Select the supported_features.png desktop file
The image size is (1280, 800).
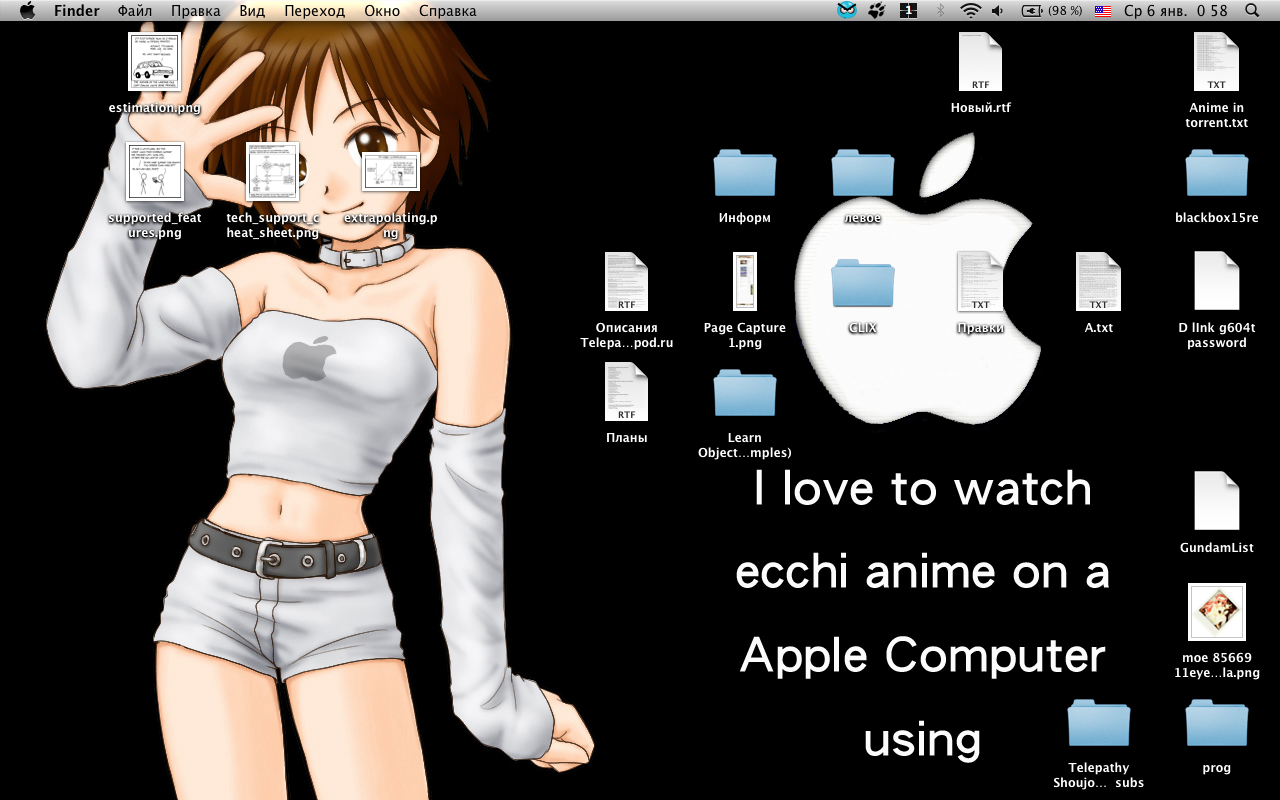[x=155, y=172]
